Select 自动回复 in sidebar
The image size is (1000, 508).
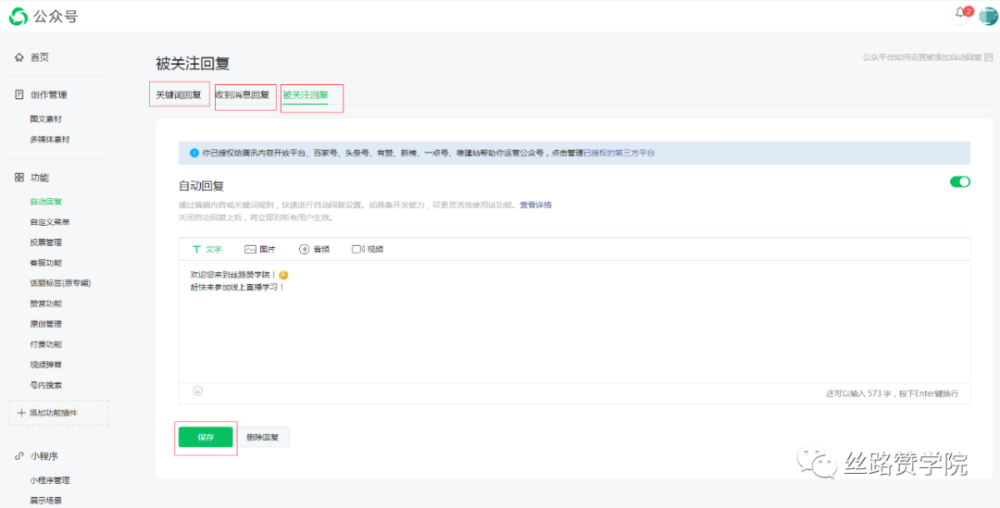tap(46, 201)
